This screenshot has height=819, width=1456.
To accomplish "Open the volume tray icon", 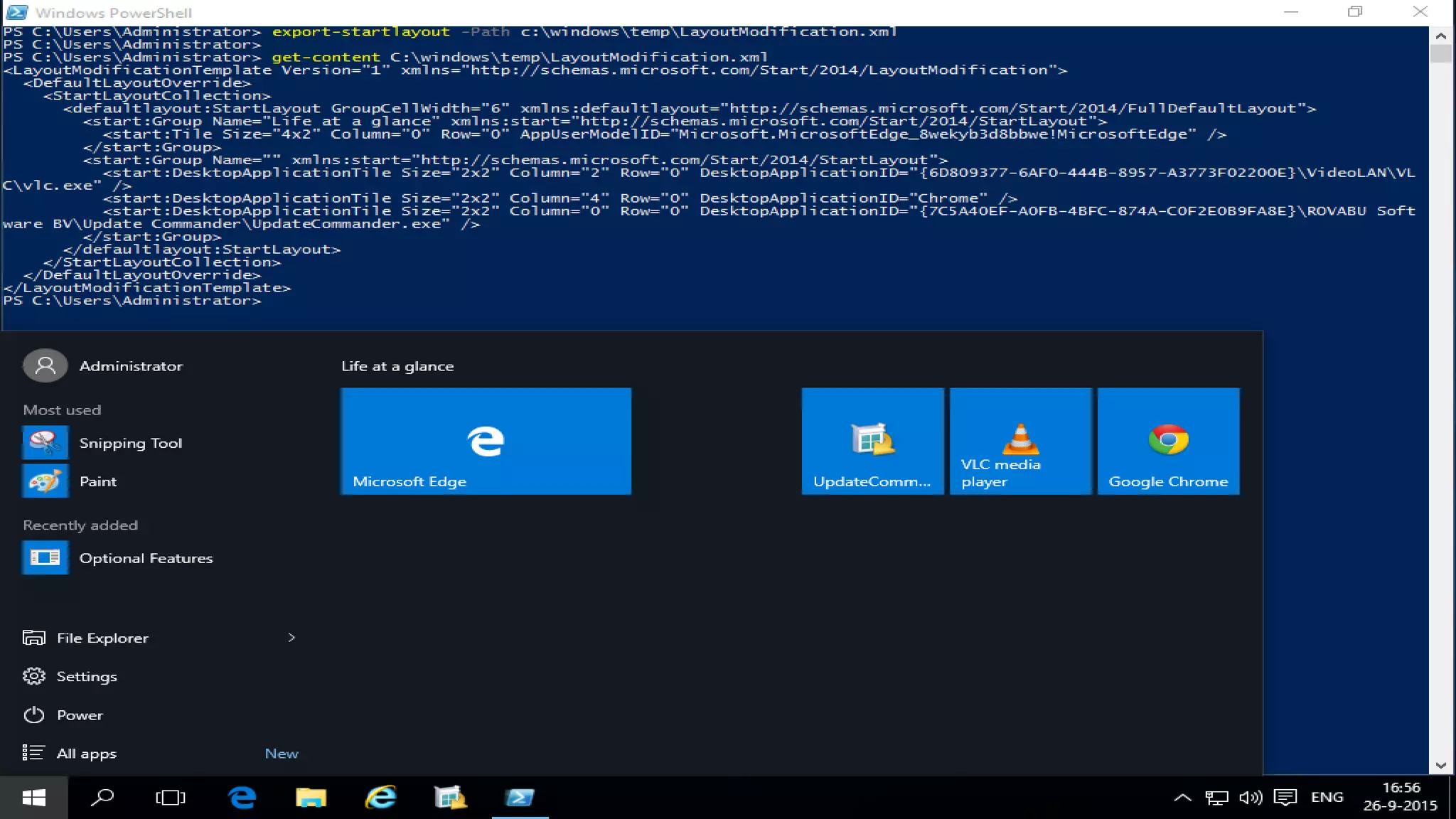I will (x=1251, y=798).
